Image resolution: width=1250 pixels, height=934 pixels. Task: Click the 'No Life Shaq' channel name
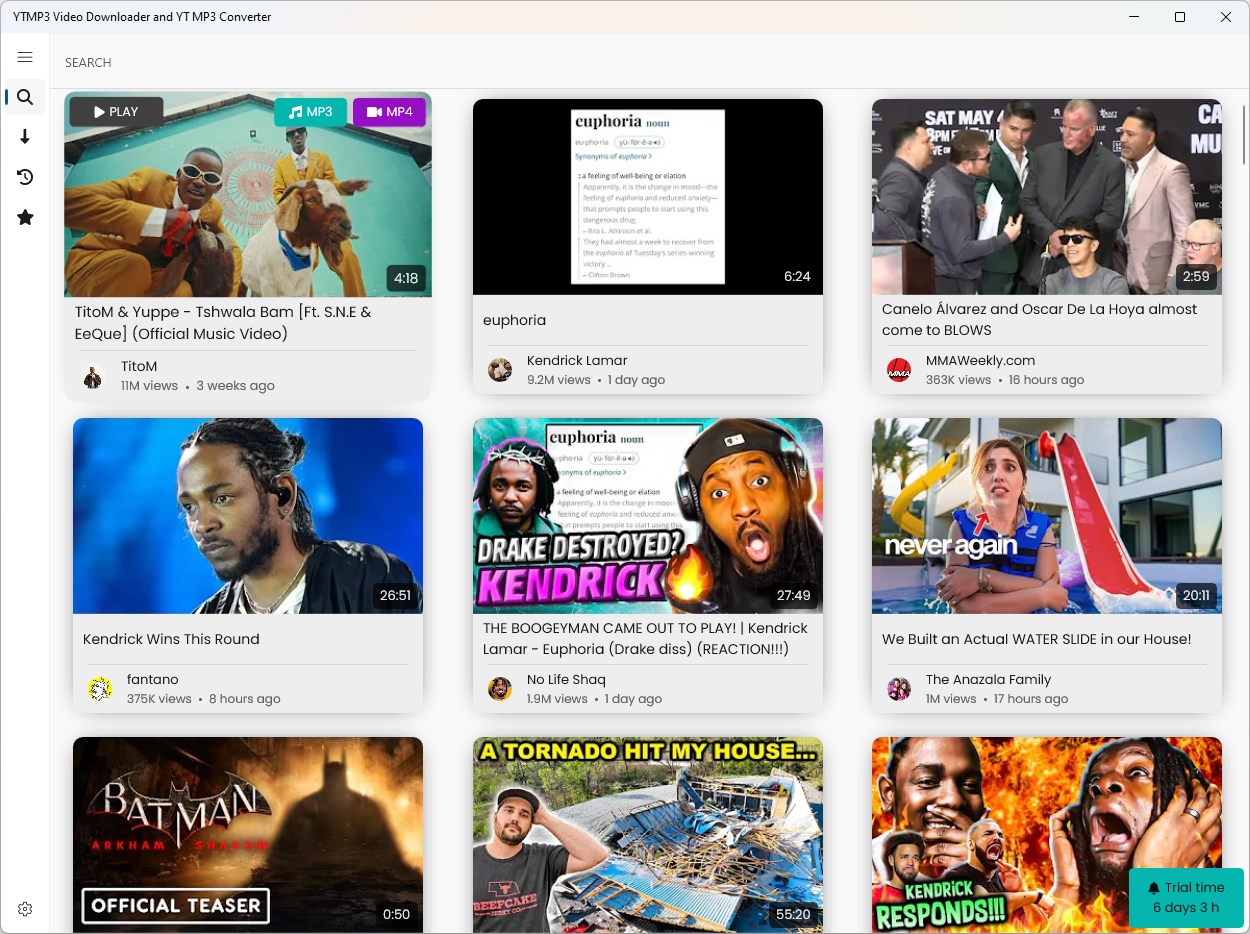(566, 679)
